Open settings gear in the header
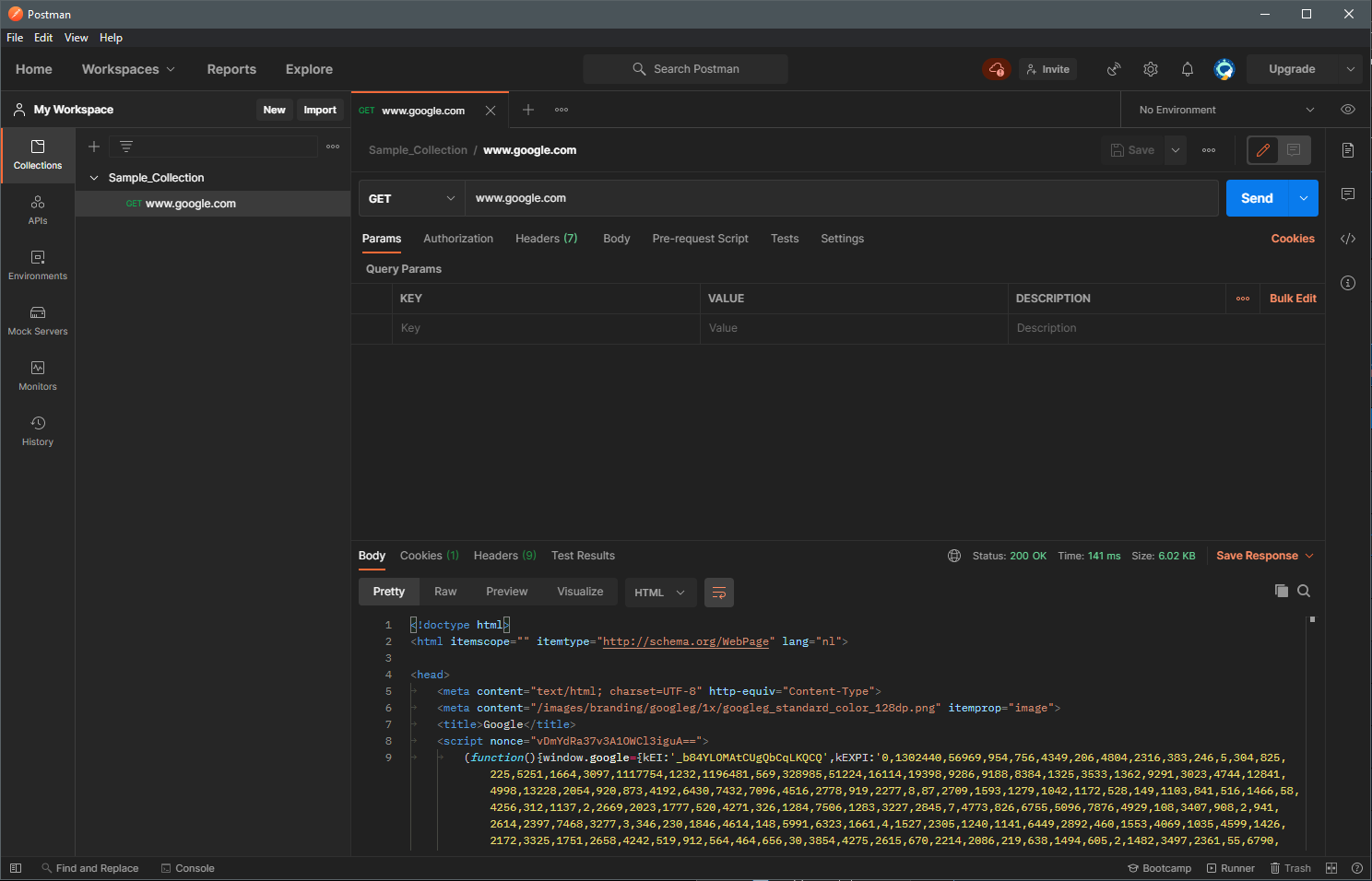The image size is (1372, 881). pos(1151,69)
